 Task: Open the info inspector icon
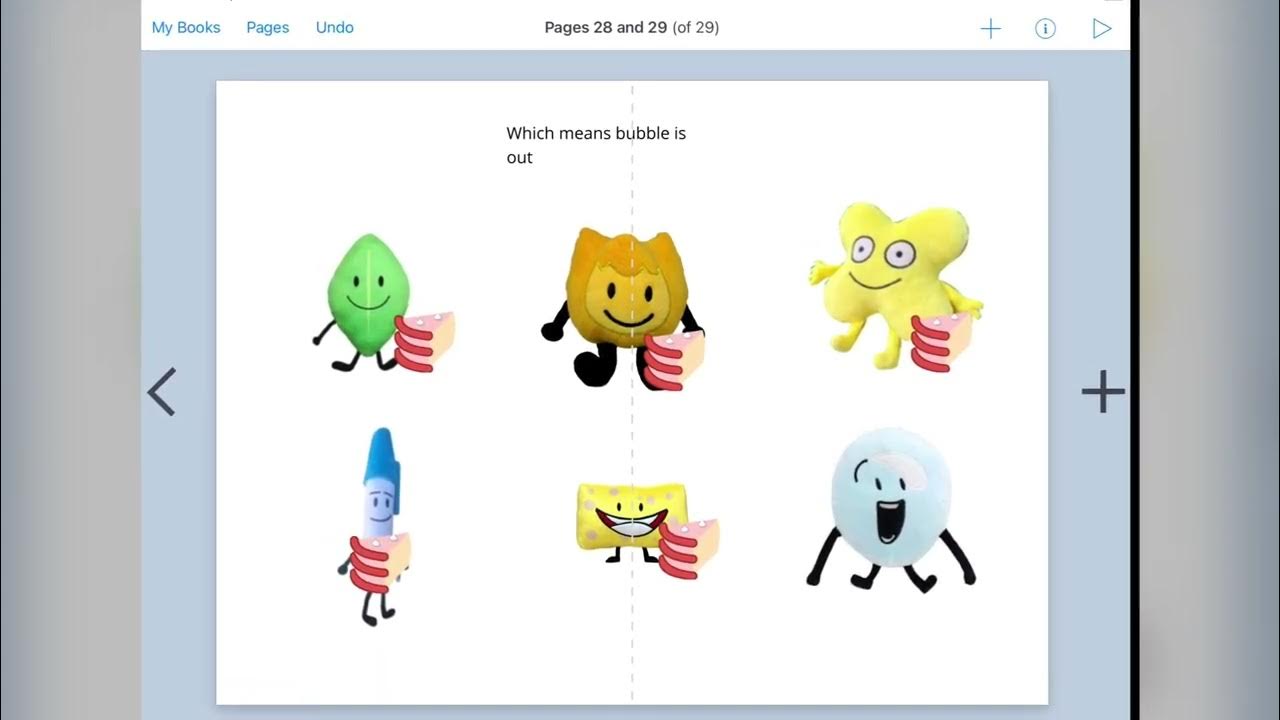point(1045,29)
